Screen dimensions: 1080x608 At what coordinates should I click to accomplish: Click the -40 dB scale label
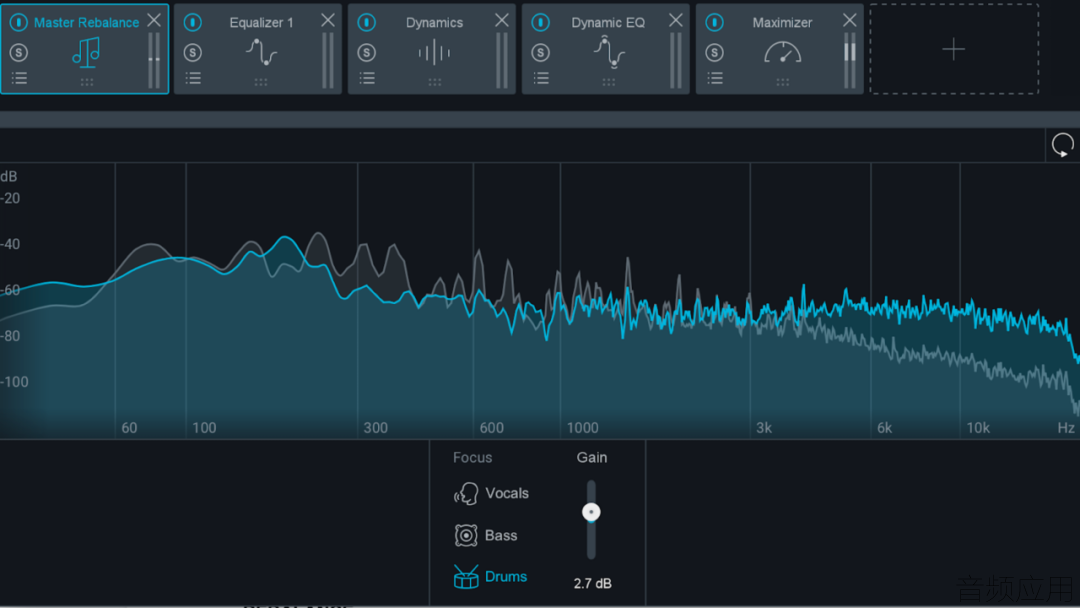click(x=10, y=244)
